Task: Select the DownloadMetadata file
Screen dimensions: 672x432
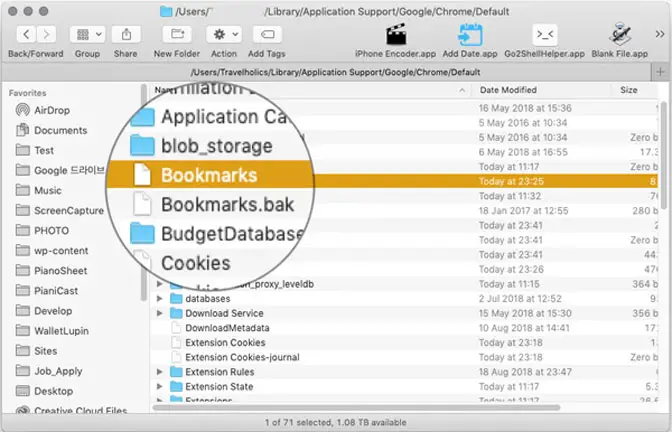Action: pyautogui.click(x=405, y=328)
